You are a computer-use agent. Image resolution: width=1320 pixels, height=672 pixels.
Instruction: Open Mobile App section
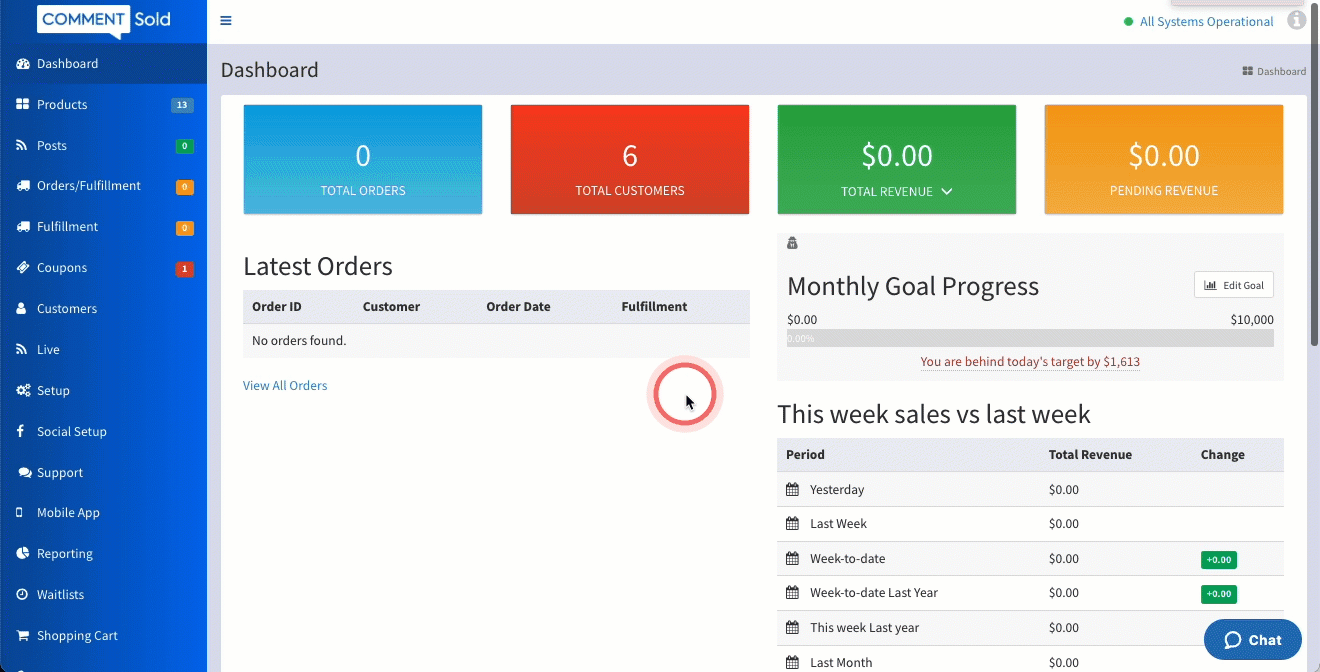tap(68, 513)
